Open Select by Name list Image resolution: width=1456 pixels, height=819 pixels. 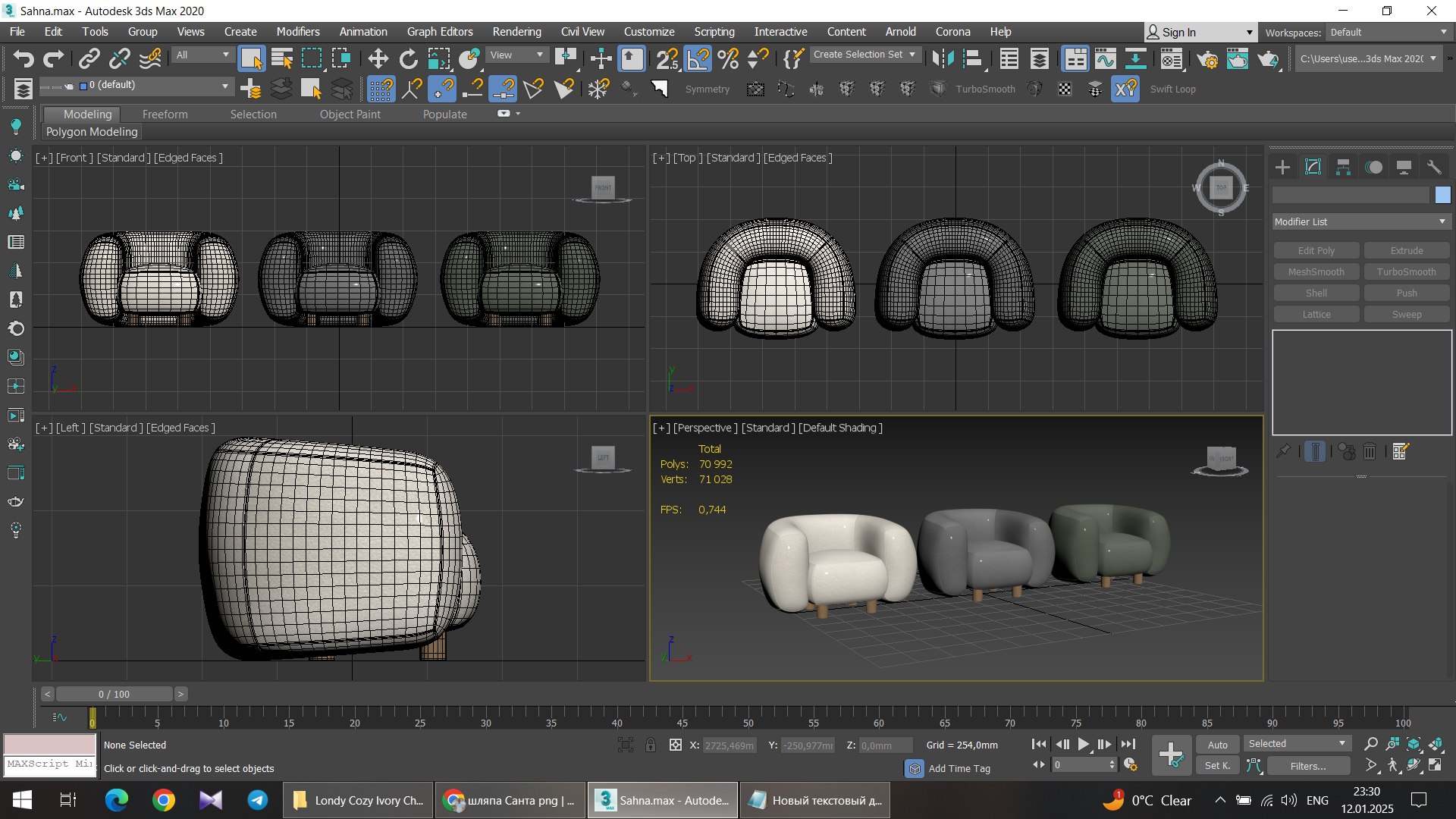[x=282, y=58]
